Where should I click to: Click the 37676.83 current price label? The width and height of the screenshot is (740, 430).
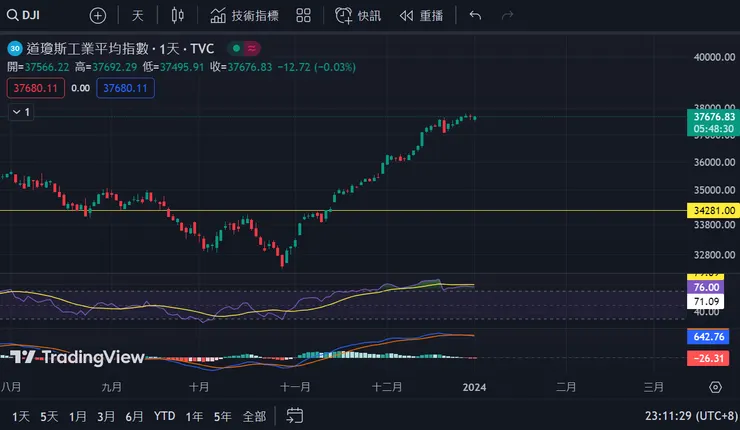714,117
